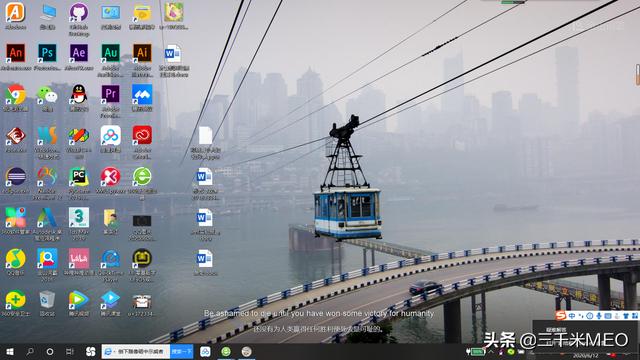Open the photo thumbnail file near Recycle Bin
The height and width of the screenshot is (360, 640).
[x=142, y=302]
